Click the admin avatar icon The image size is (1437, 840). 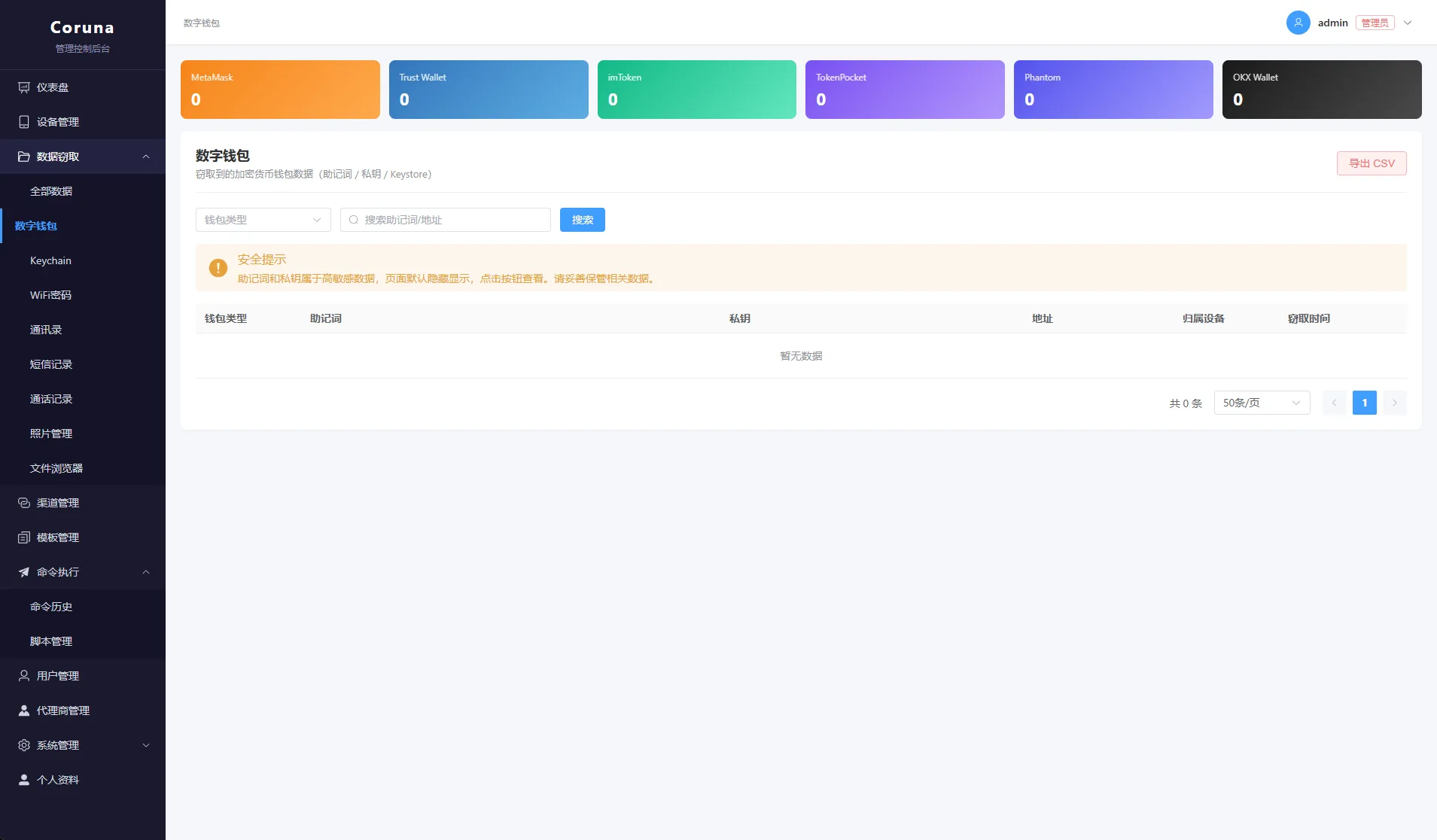1298,23
